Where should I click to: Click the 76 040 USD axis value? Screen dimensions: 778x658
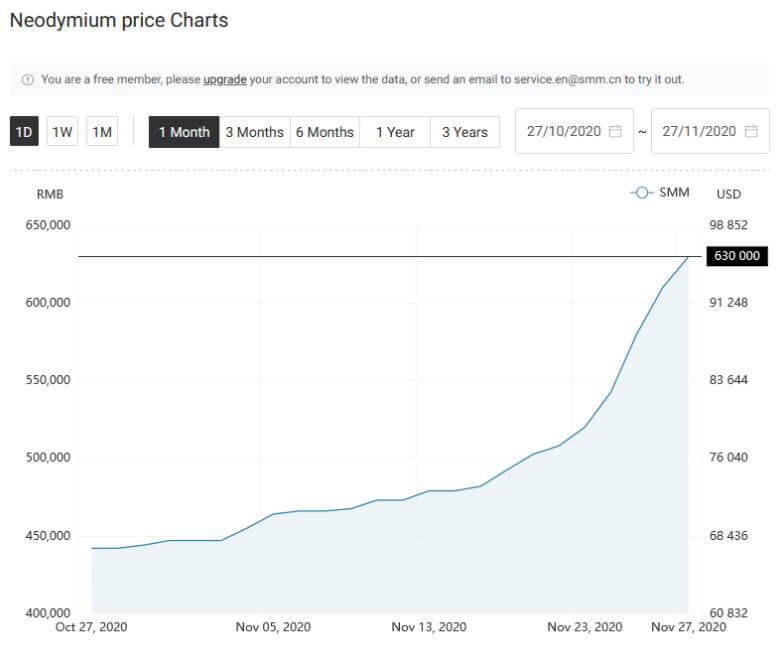pyautogui.click(x=728, y=457)
